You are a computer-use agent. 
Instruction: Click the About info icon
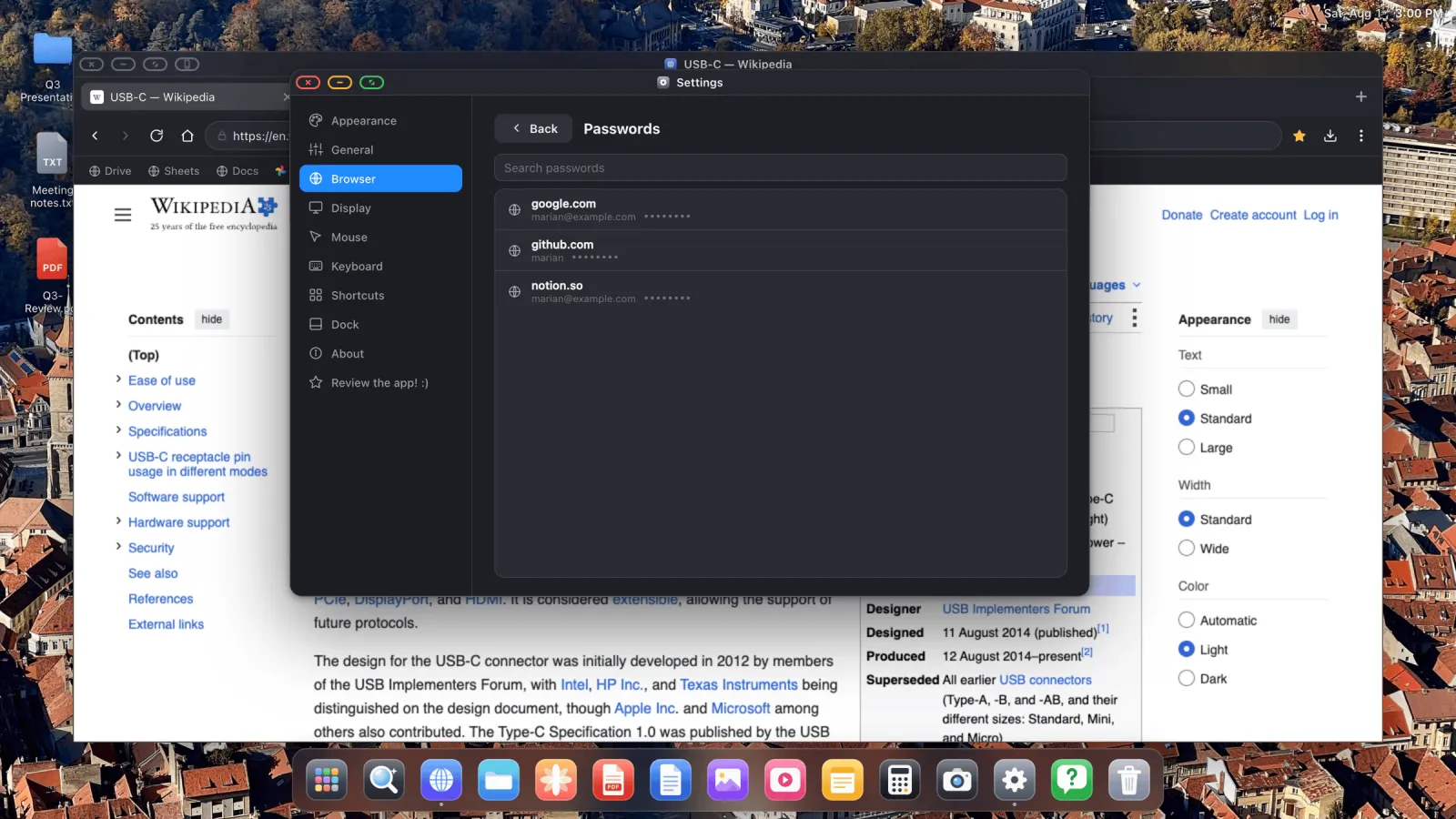(316, 354)
